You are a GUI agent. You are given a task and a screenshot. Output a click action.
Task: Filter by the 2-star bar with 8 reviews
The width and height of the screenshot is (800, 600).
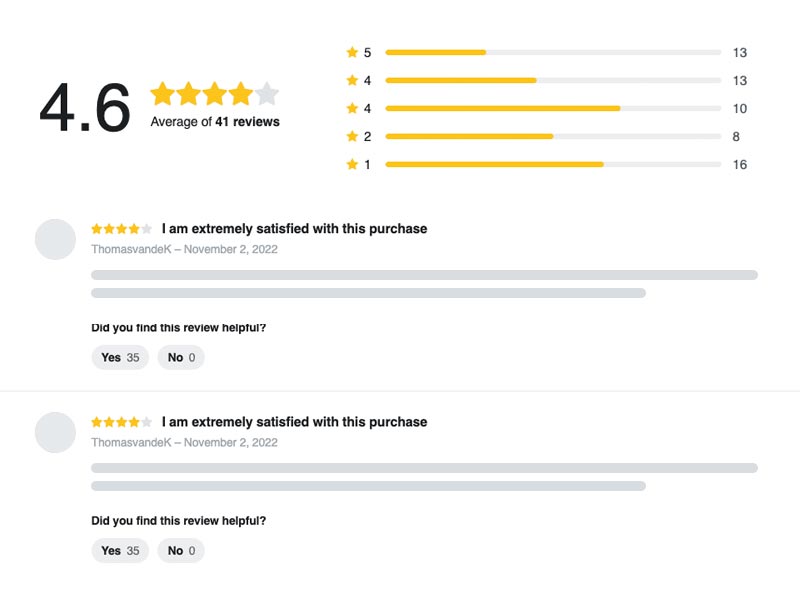(553, 136)
